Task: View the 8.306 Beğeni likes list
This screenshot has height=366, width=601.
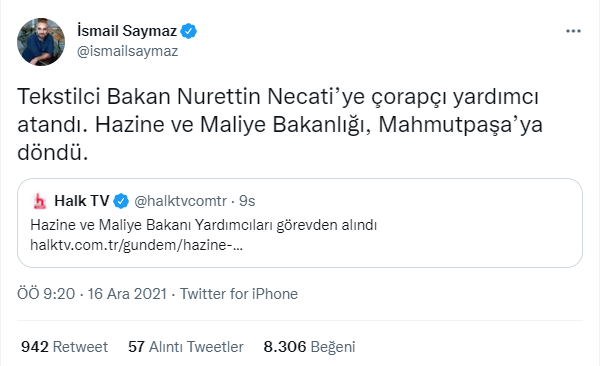Action: 309,347
